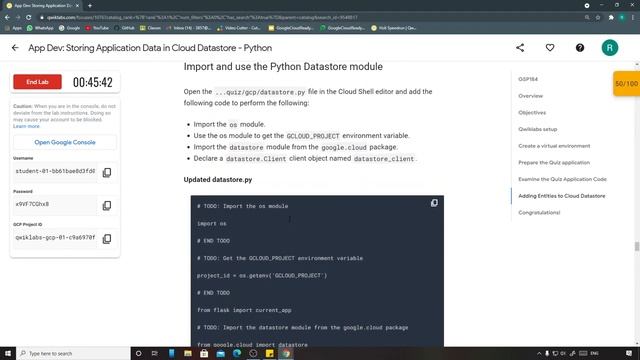Screen dimensions: 640x360
Task: Click the share icon in the header
Action: 520,48
